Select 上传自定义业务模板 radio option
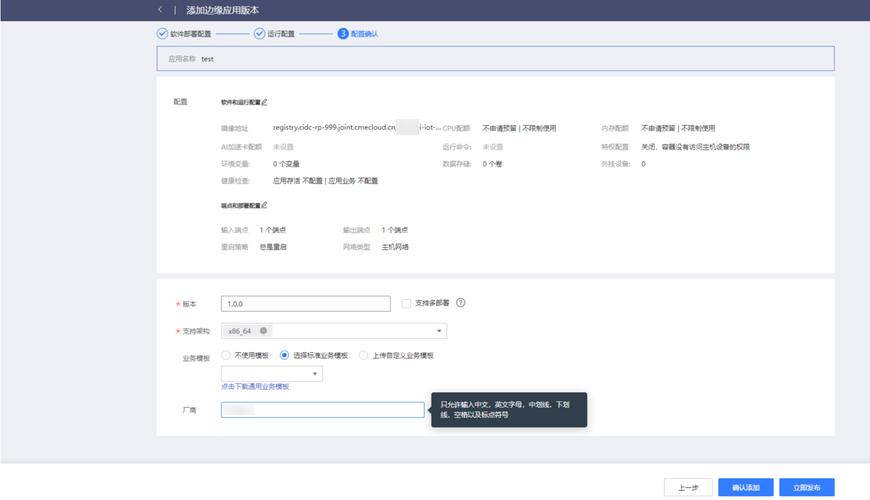Image resolution: width=870 pixels, height=500 pixels. 363,355
